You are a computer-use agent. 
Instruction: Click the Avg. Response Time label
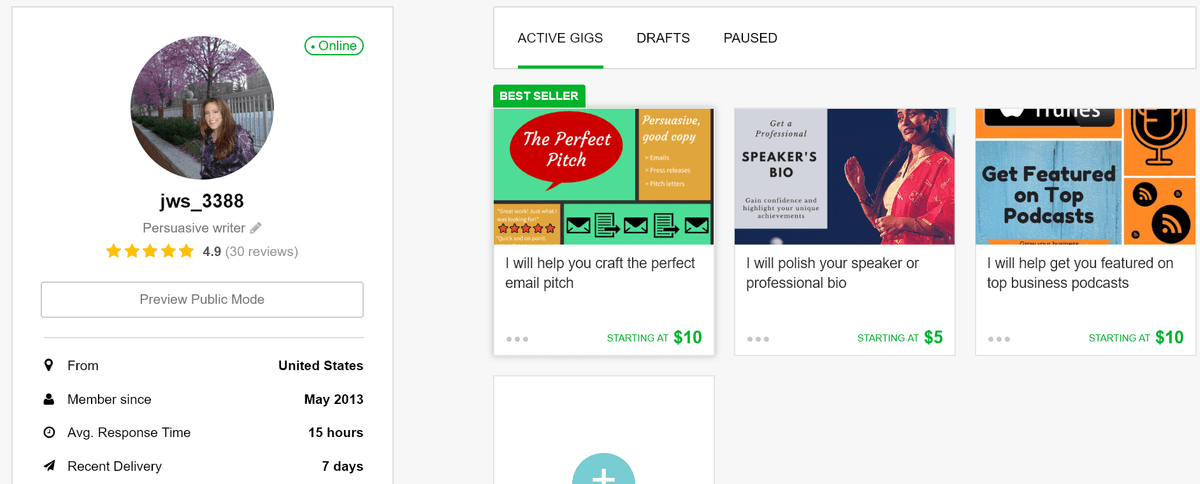(129, 433)
